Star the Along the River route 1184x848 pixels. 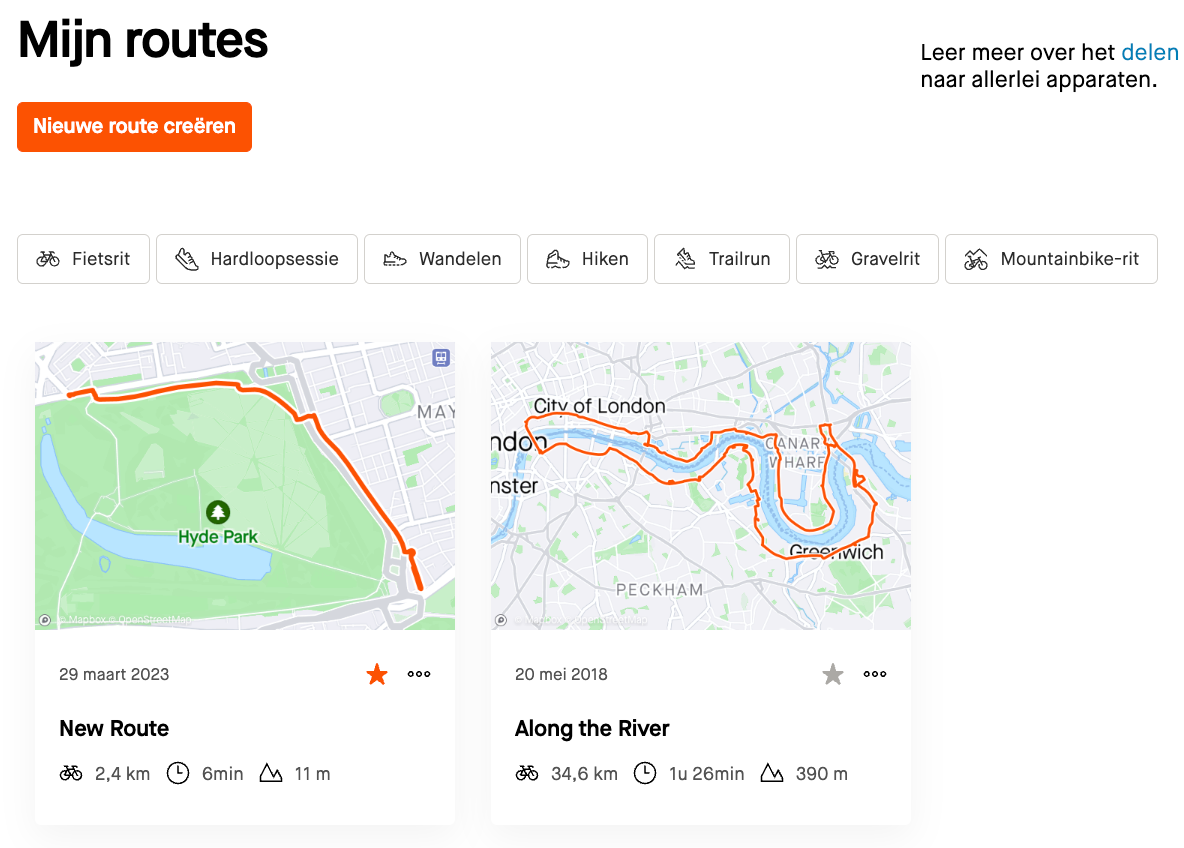pos(833,674)
